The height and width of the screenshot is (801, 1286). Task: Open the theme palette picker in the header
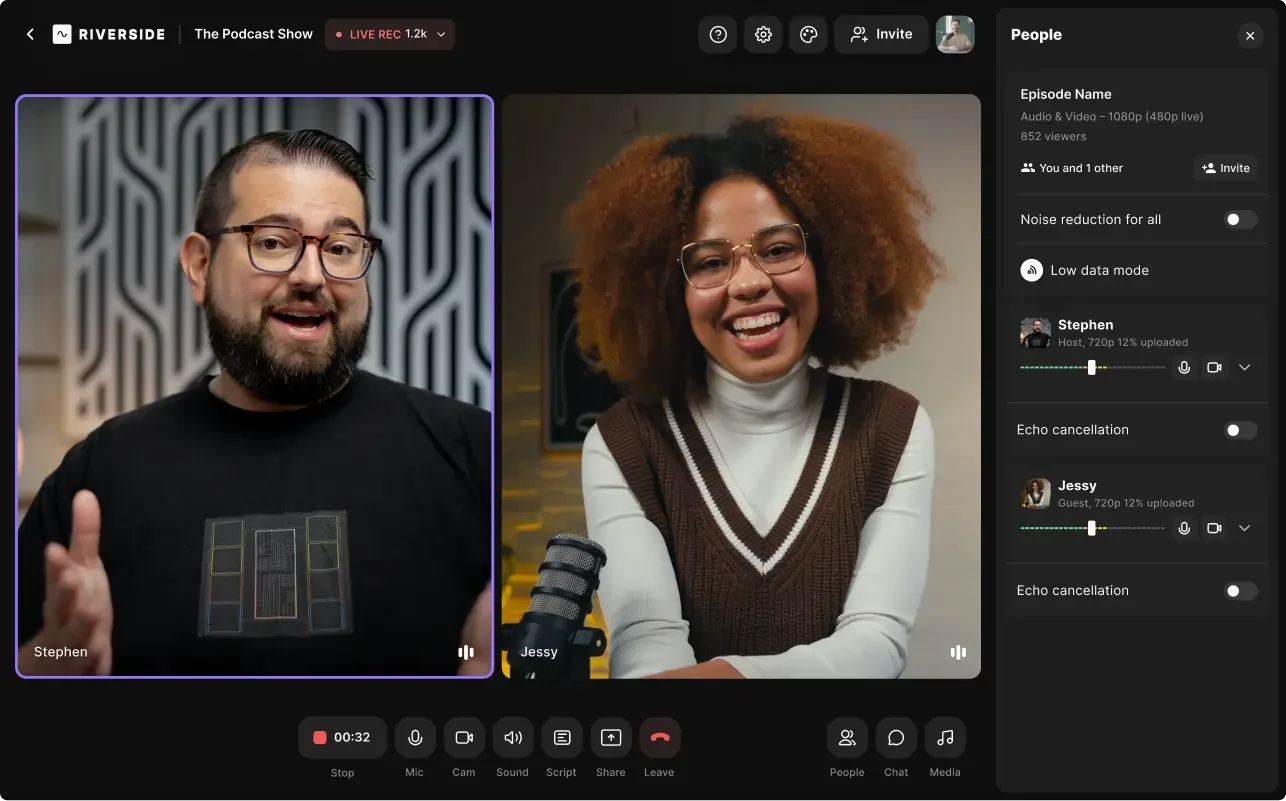click(808, 33)
